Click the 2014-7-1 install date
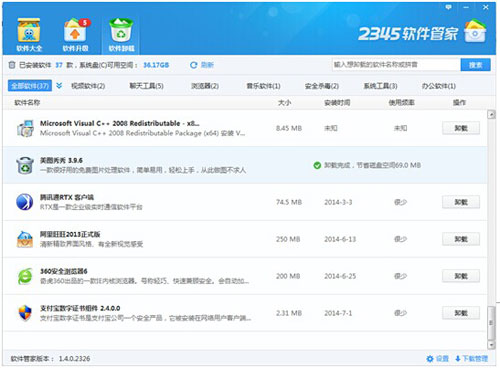500x368 pixels. 338,313
